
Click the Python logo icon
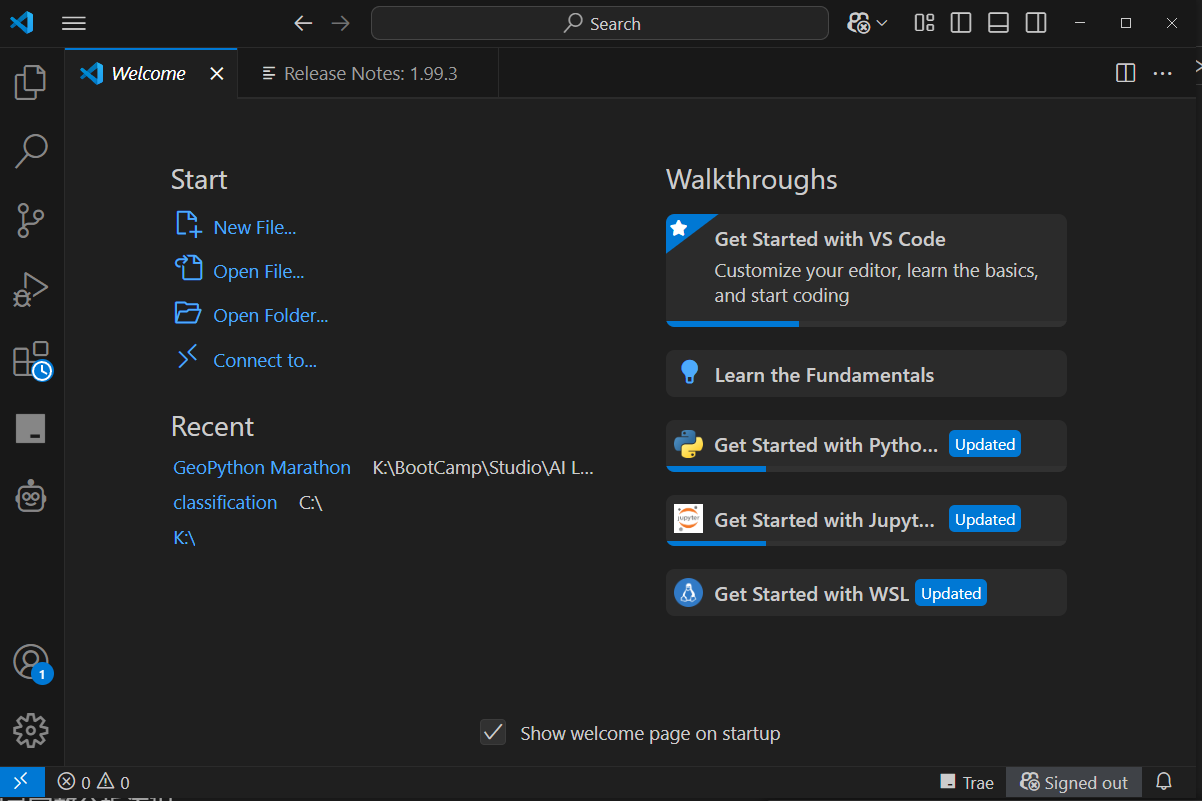point(688,444)
